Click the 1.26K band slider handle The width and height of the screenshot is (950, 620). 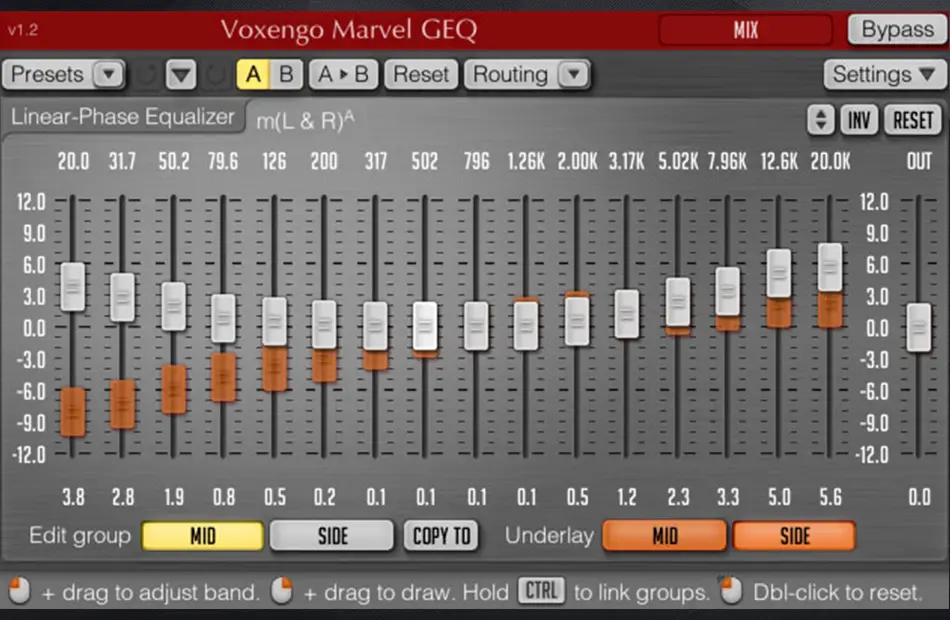pyautogui.click(x=526, y=325)
